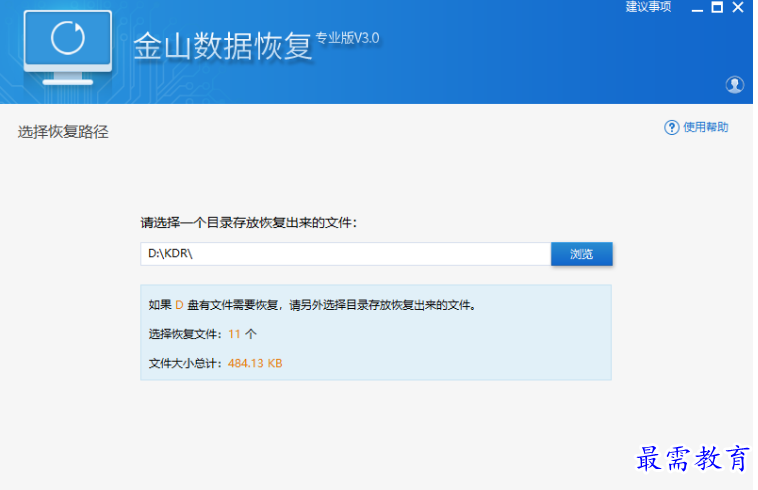Click the 浏览 browse button
The image size is (758, 490).
click(582, 254)
